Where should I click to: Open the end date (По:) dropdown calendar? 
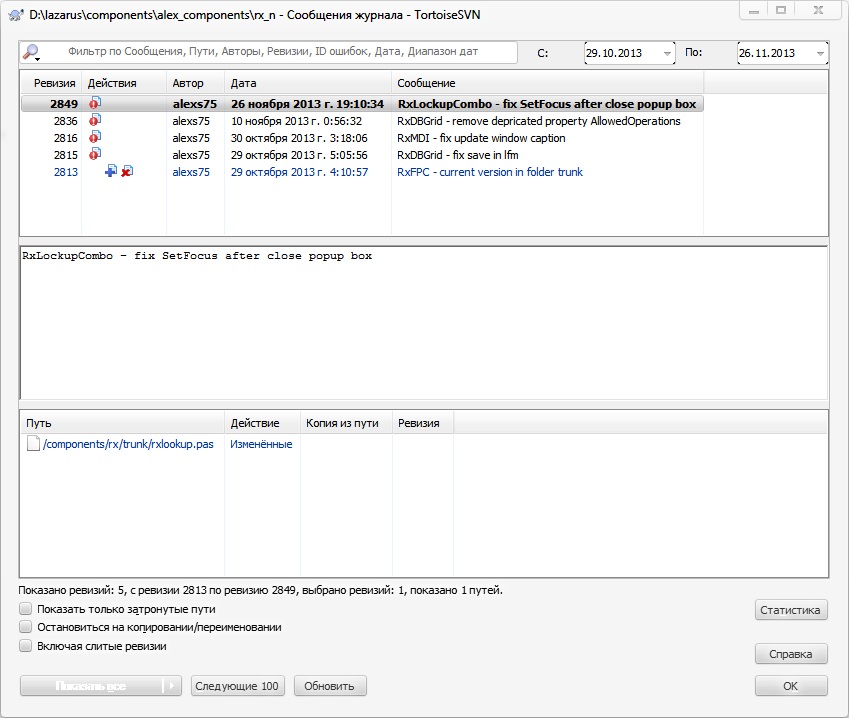click(x=819, y=53)
